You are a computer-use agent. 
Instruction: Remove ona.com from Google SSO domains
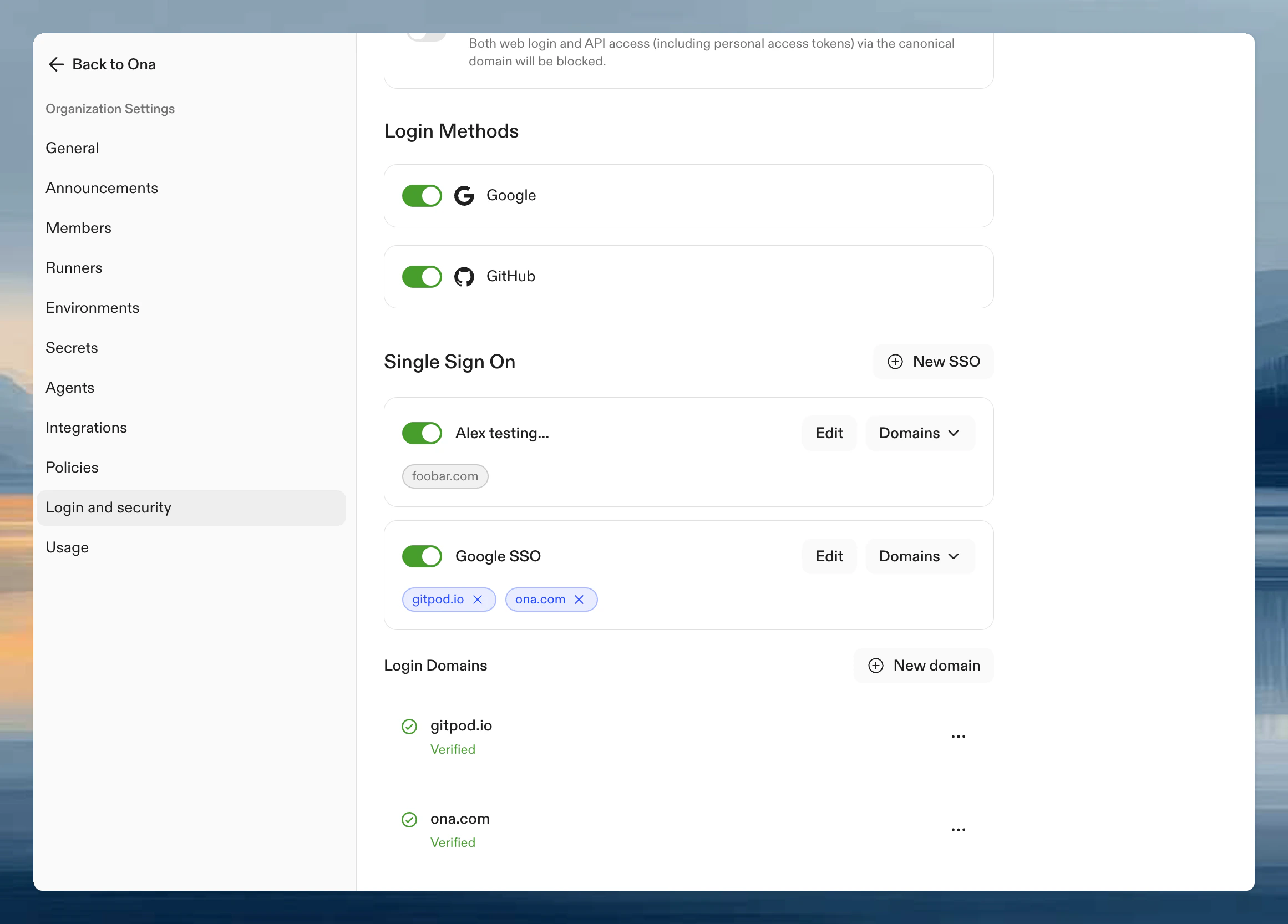coord(579,599)
